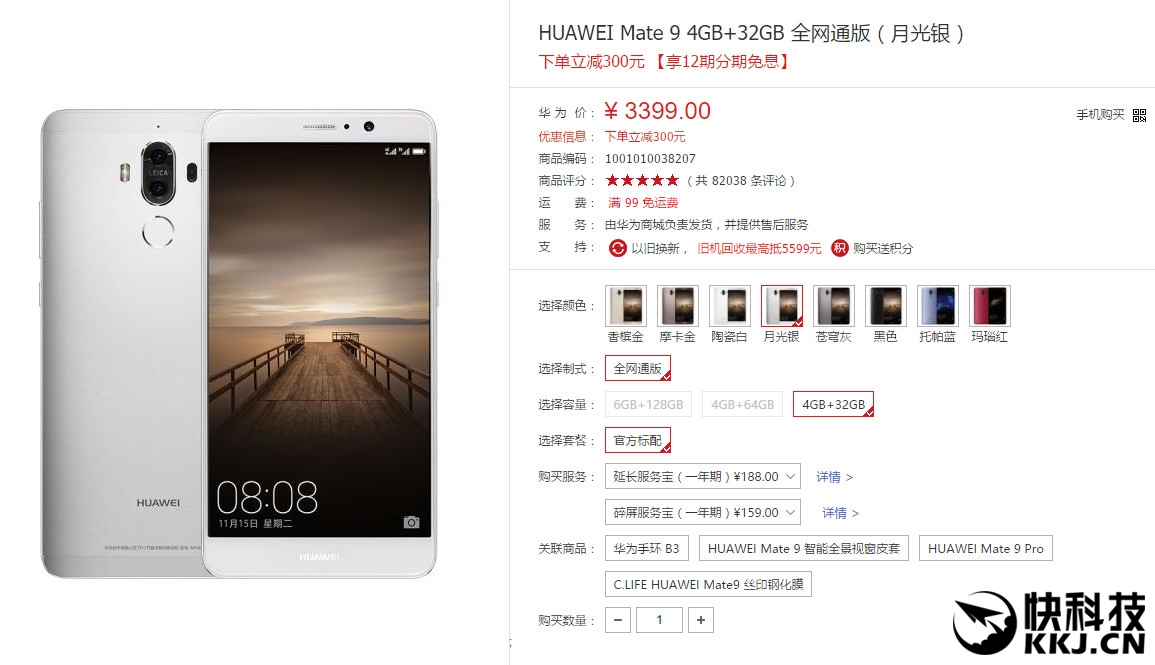Viewport: 1155px width, 665px height.
Task: Open 详情 link beside 延长服务宝
Action: 835,477
